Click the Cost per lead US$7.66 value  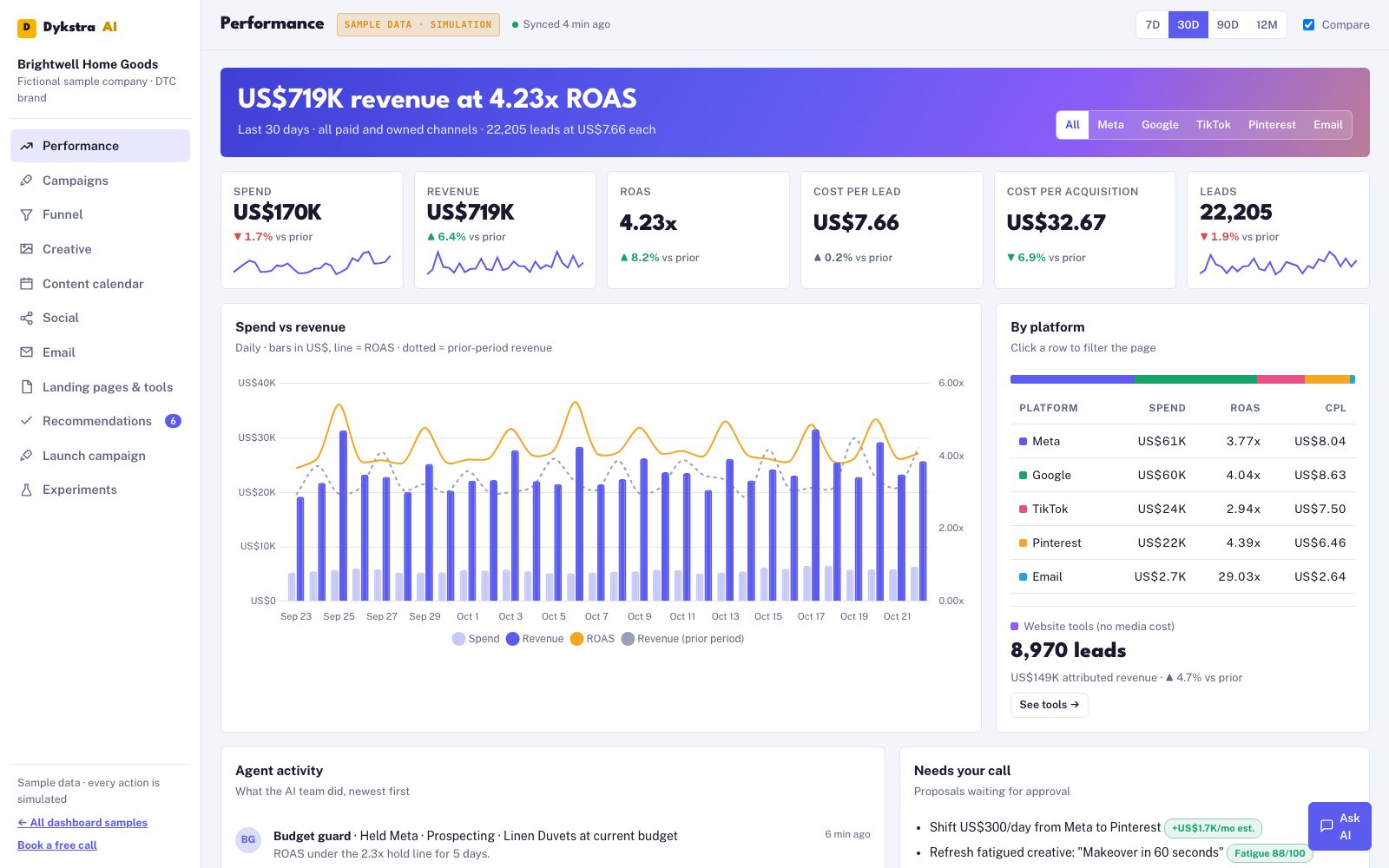(856, 223)
